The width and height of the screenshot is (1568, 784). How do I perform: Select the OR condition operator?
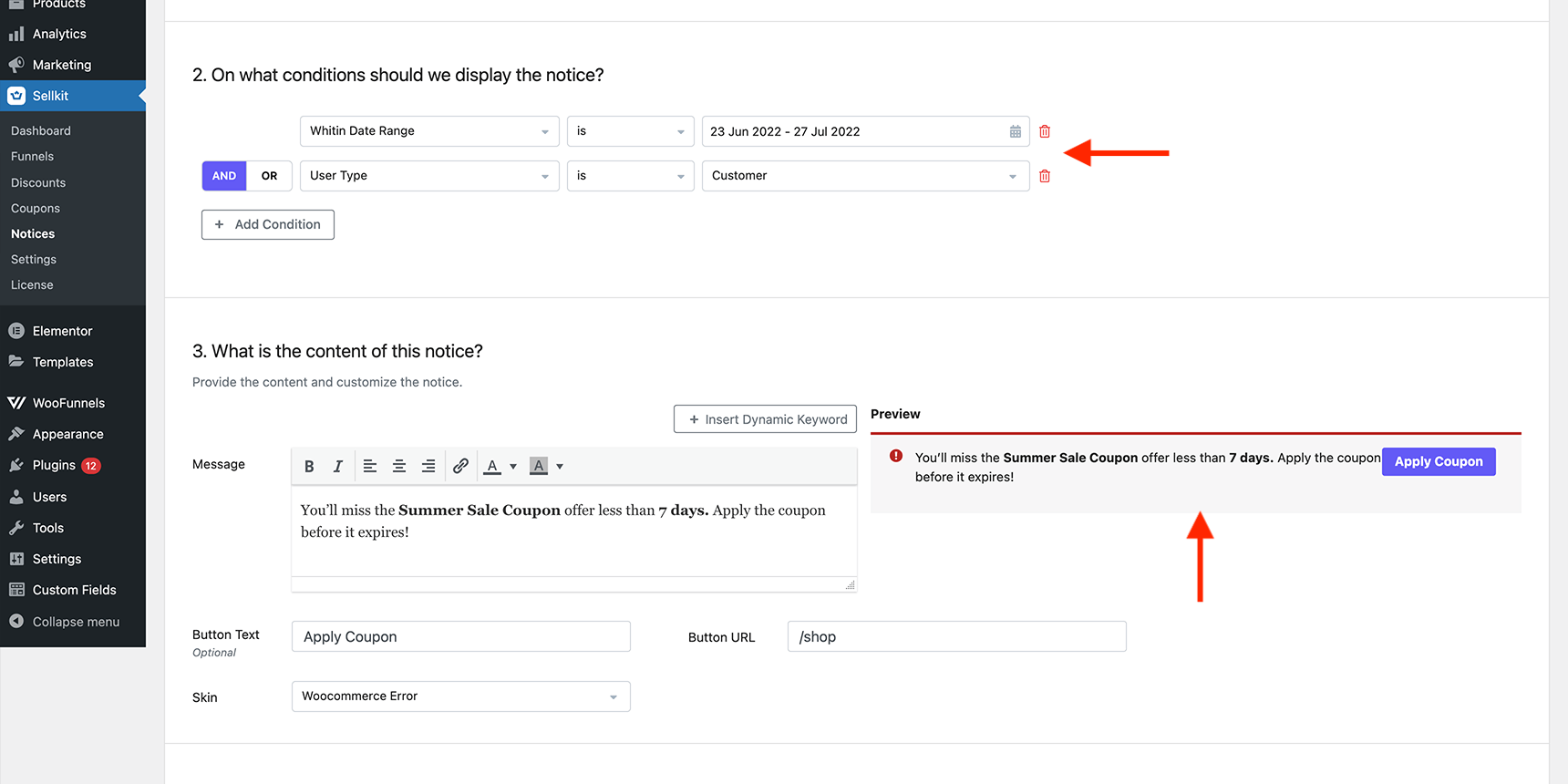point(269,176)
